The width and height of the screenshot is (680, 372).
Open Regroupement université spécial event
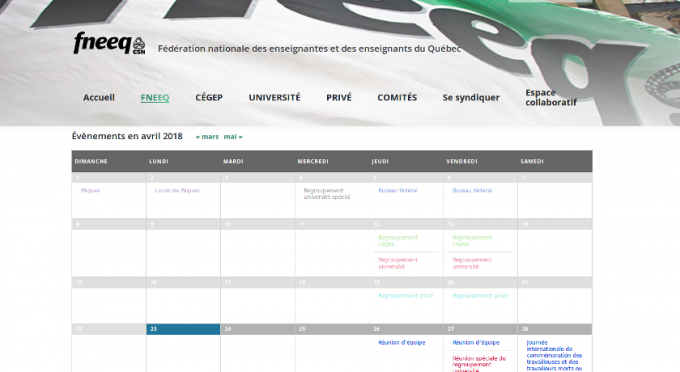(x=327, y=193)
